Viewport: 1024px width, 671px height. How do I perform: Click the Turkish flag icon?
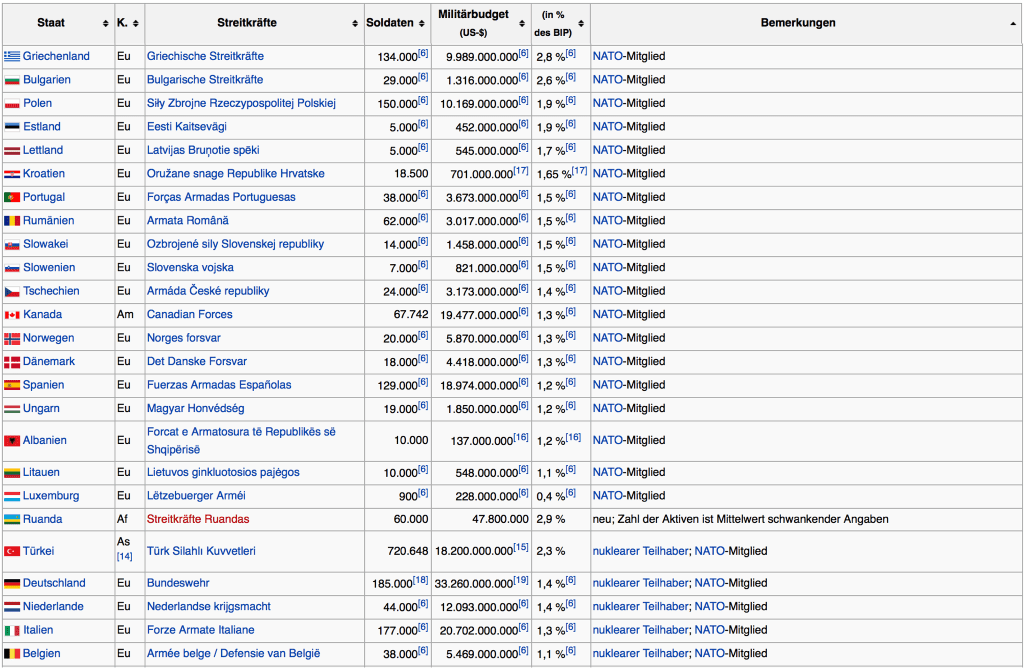[x=12, y=551]
